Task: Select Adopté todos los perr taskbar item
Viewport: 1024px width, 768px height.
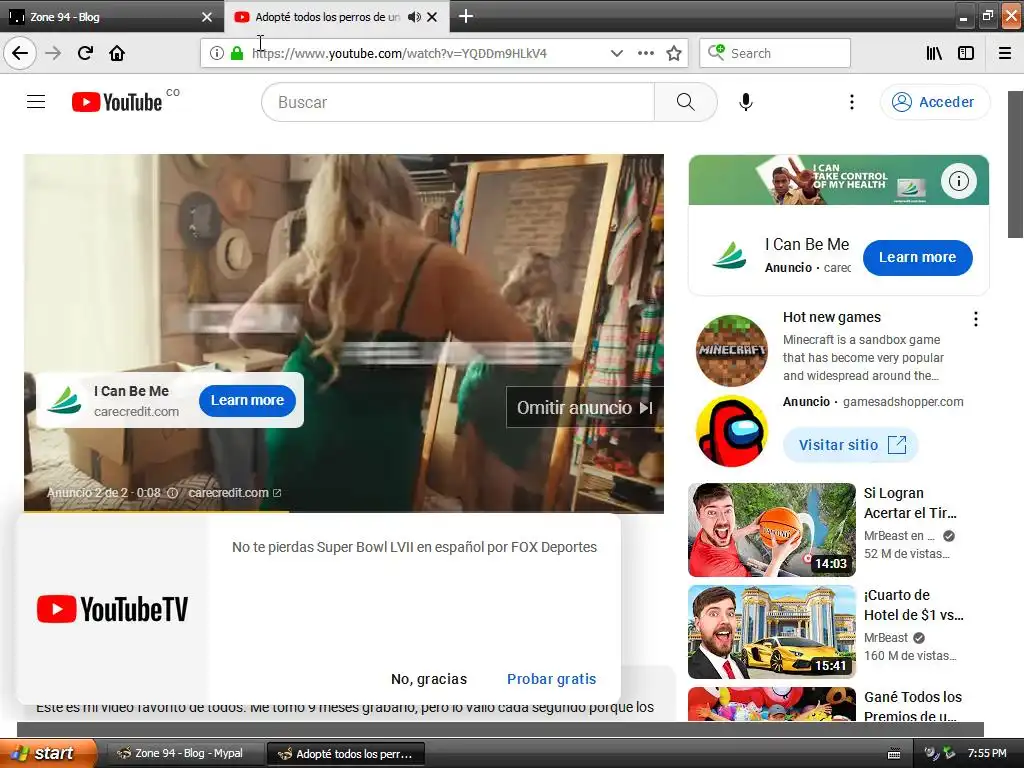Action: click(x=346, y=754)
